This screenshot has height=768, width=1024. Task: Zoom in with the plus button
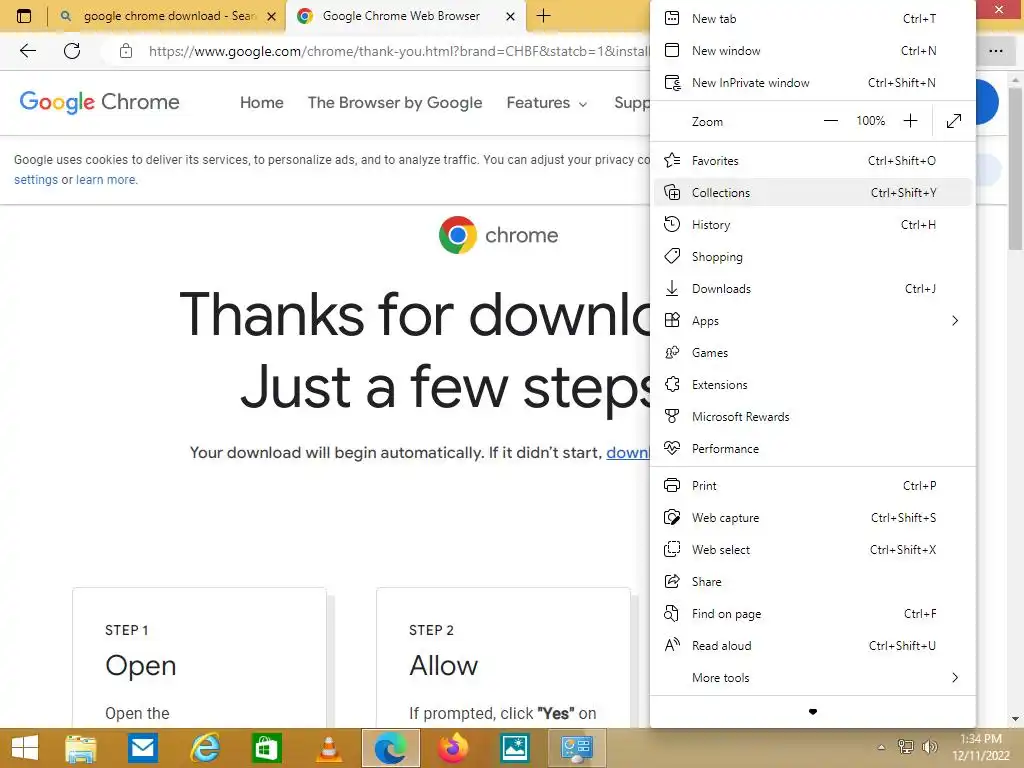[910, 121]
